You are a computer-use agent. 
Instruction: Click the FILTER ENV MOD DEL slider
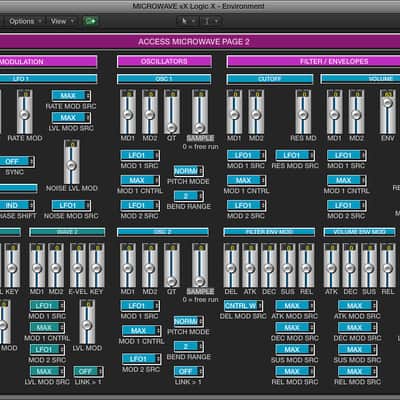[x=231, y=265]
